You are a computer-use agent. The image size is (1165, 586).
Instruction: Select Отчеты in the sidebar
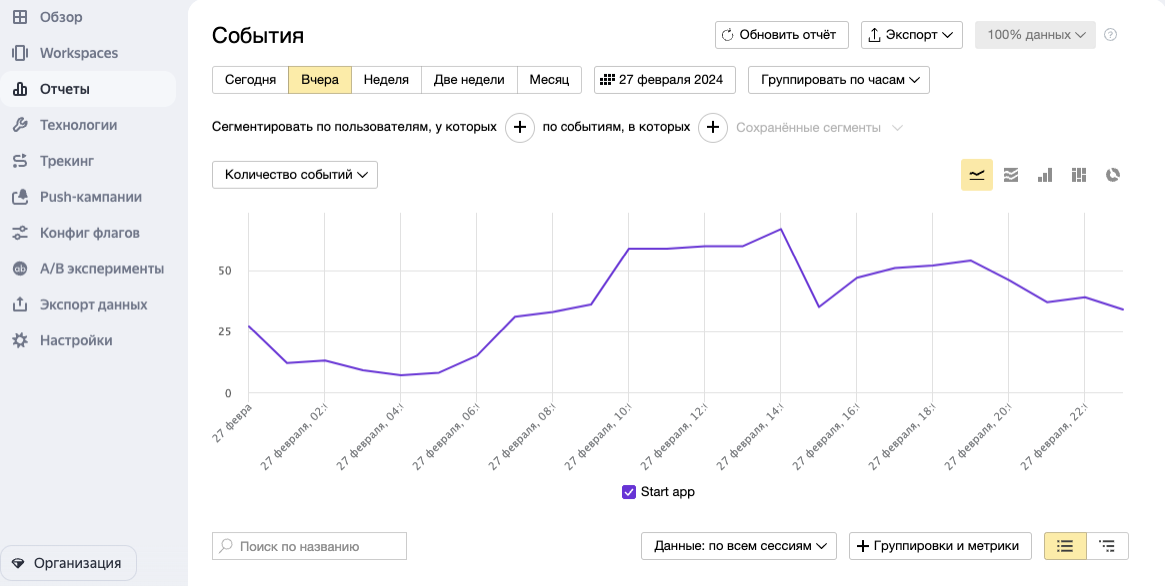point(88,89)
